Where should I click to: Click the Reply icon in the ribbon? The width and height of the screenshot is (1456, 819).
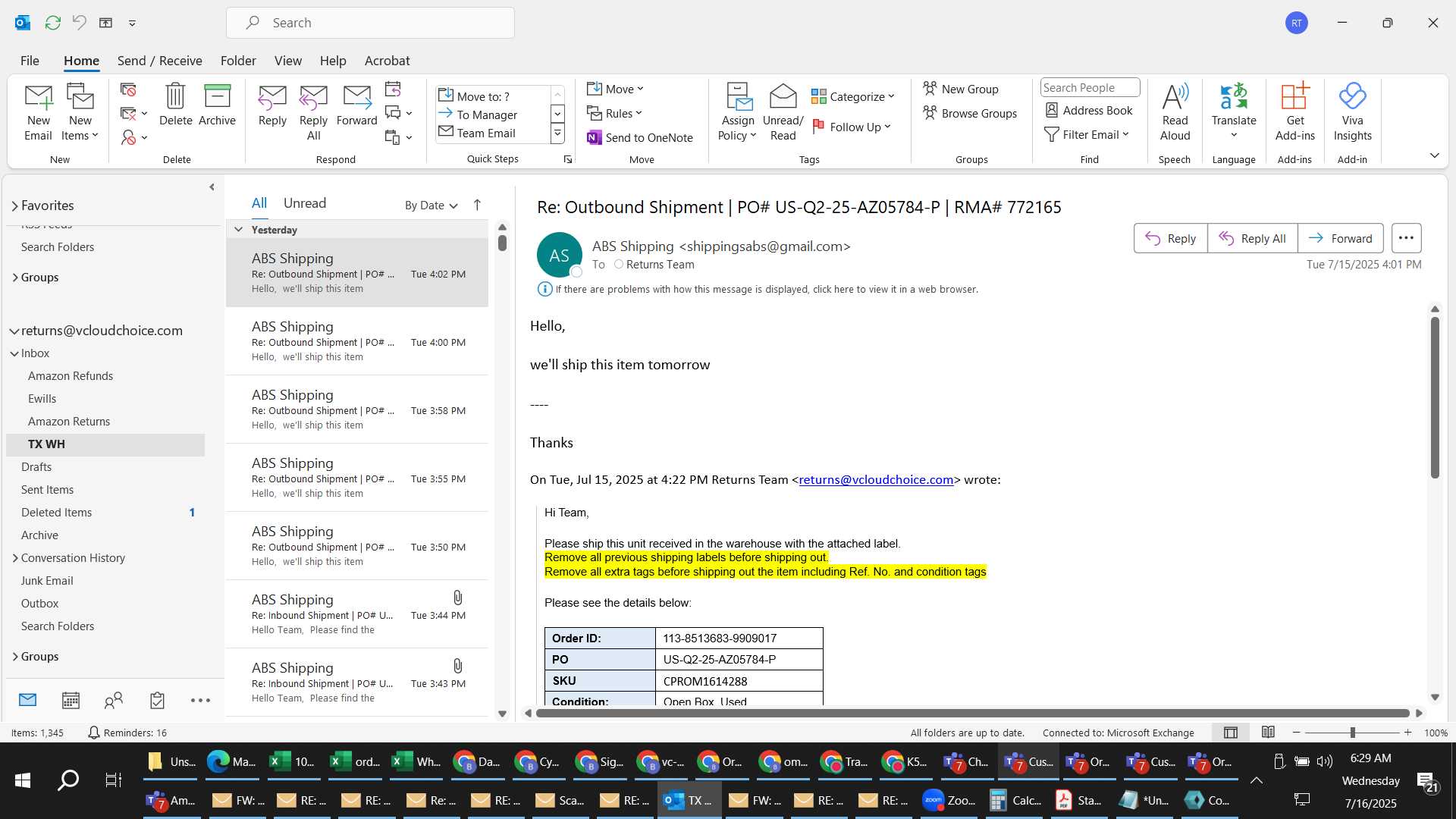pos(272,105)
